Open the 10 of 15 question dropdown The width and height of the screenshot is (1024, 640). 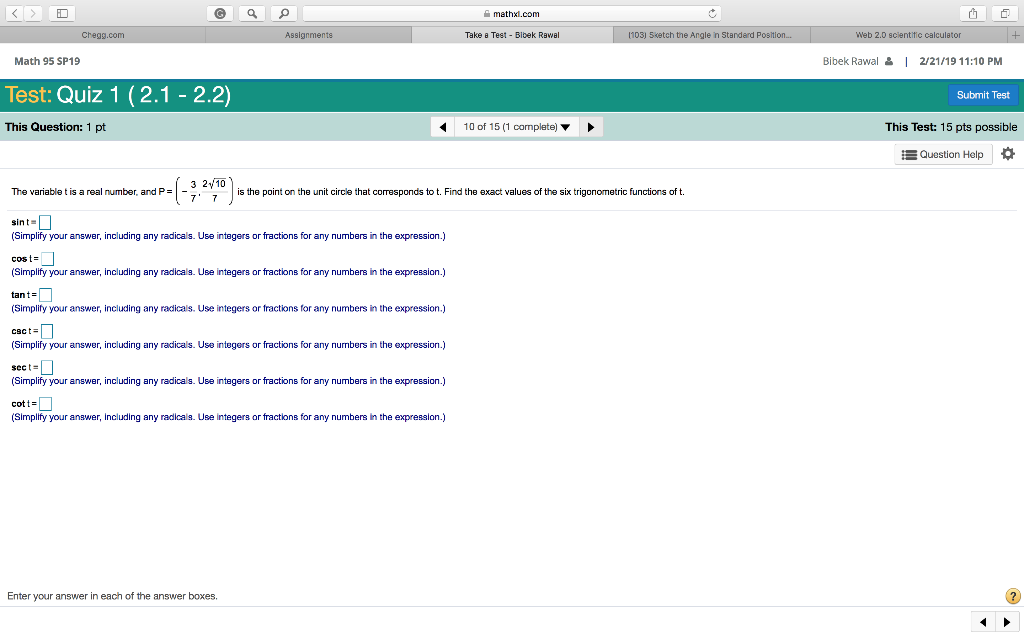[x=517, y=127]
